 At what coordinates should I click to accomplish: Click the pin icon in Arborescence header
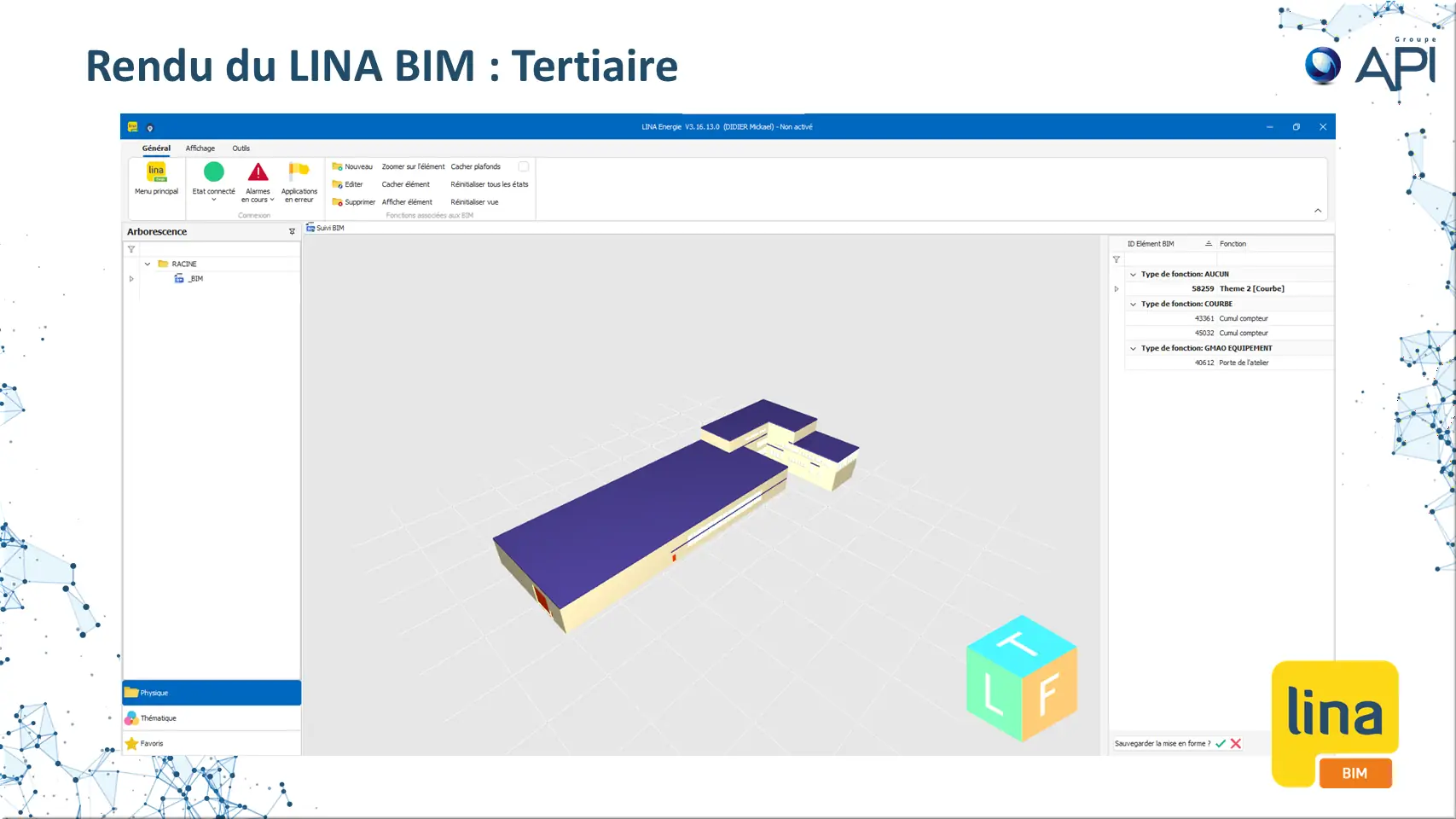click(x=292, y=232)
